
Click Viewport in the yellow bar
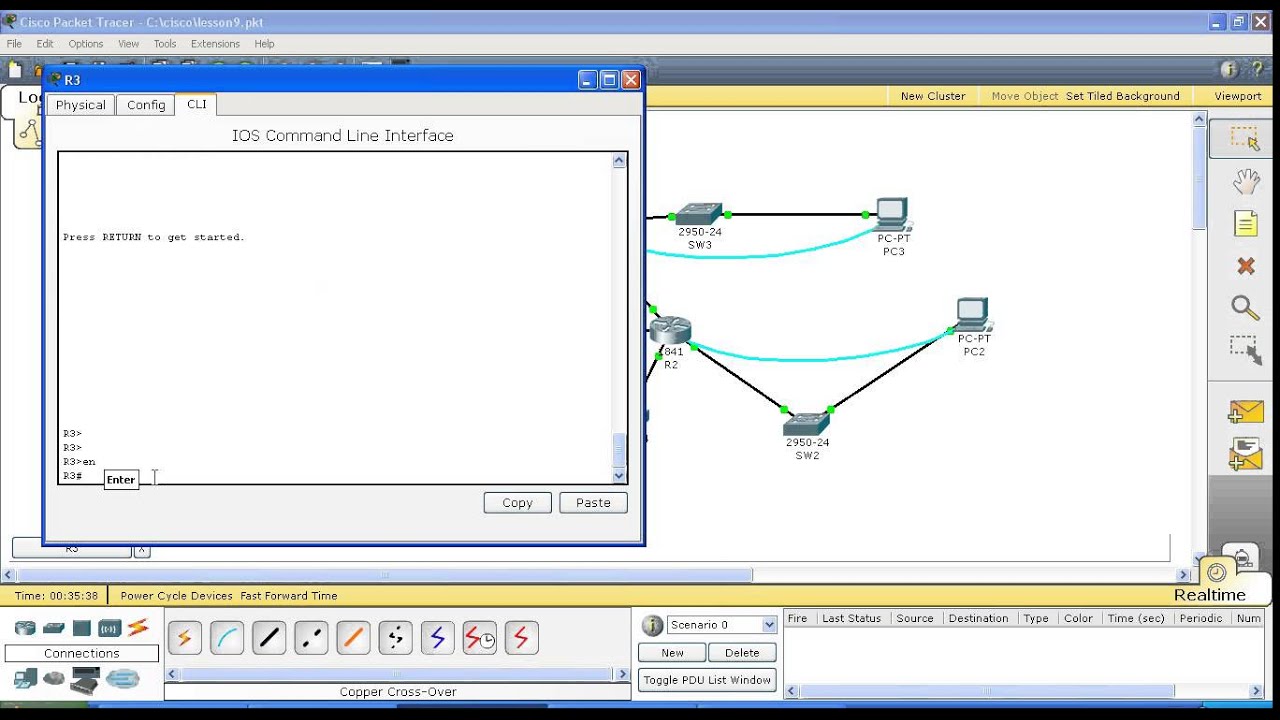tap(1238, 96)
